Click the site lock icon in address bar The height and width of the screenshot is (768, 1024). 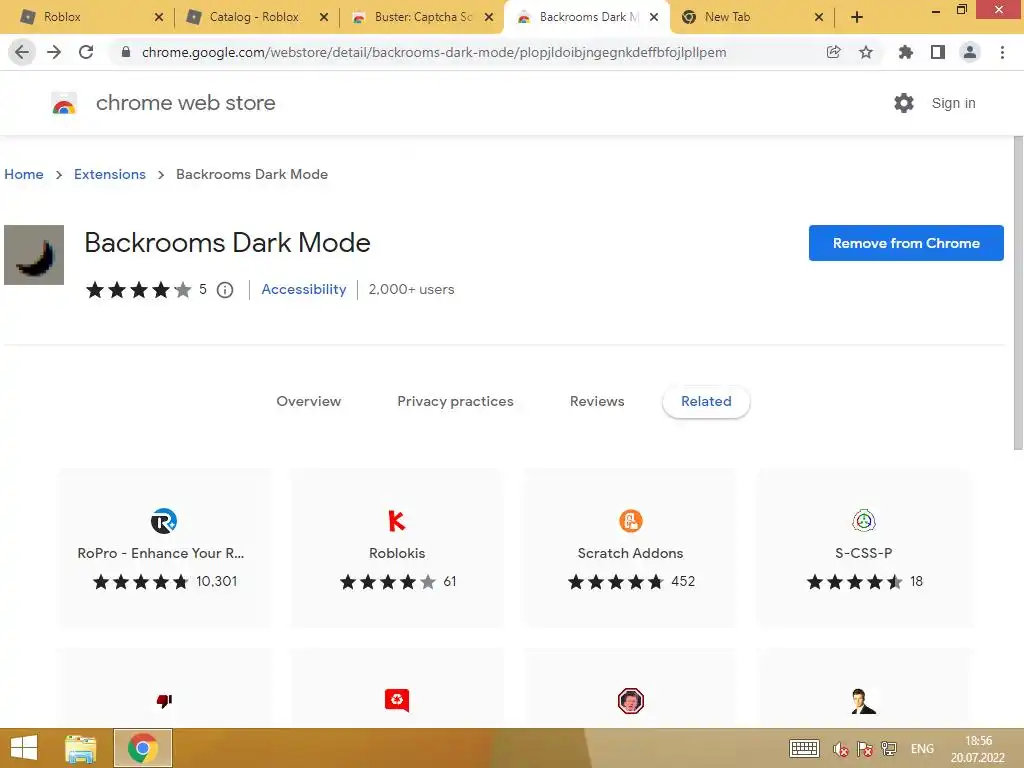pos(126,52)
